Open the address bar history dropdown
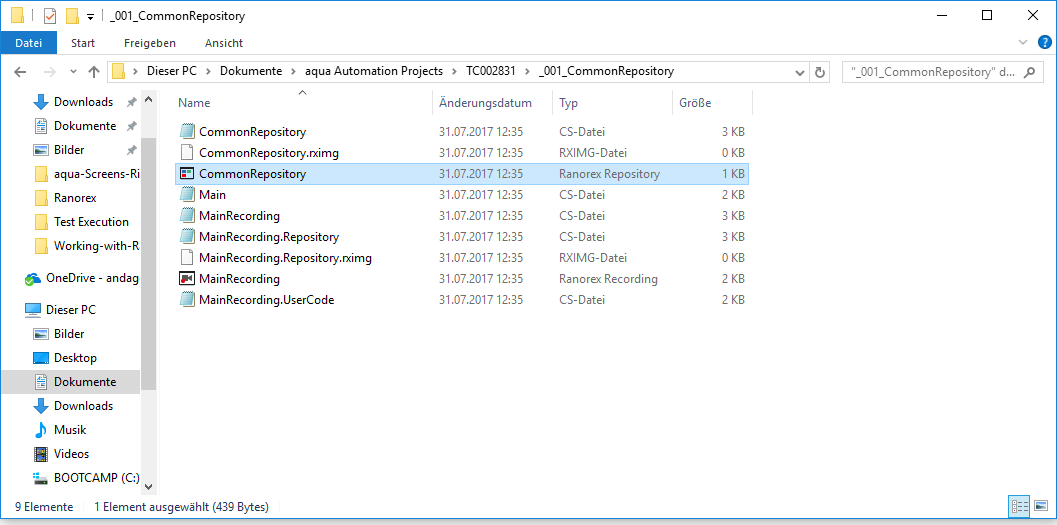This screenshot has height=525, width=1057. [799, 72]
